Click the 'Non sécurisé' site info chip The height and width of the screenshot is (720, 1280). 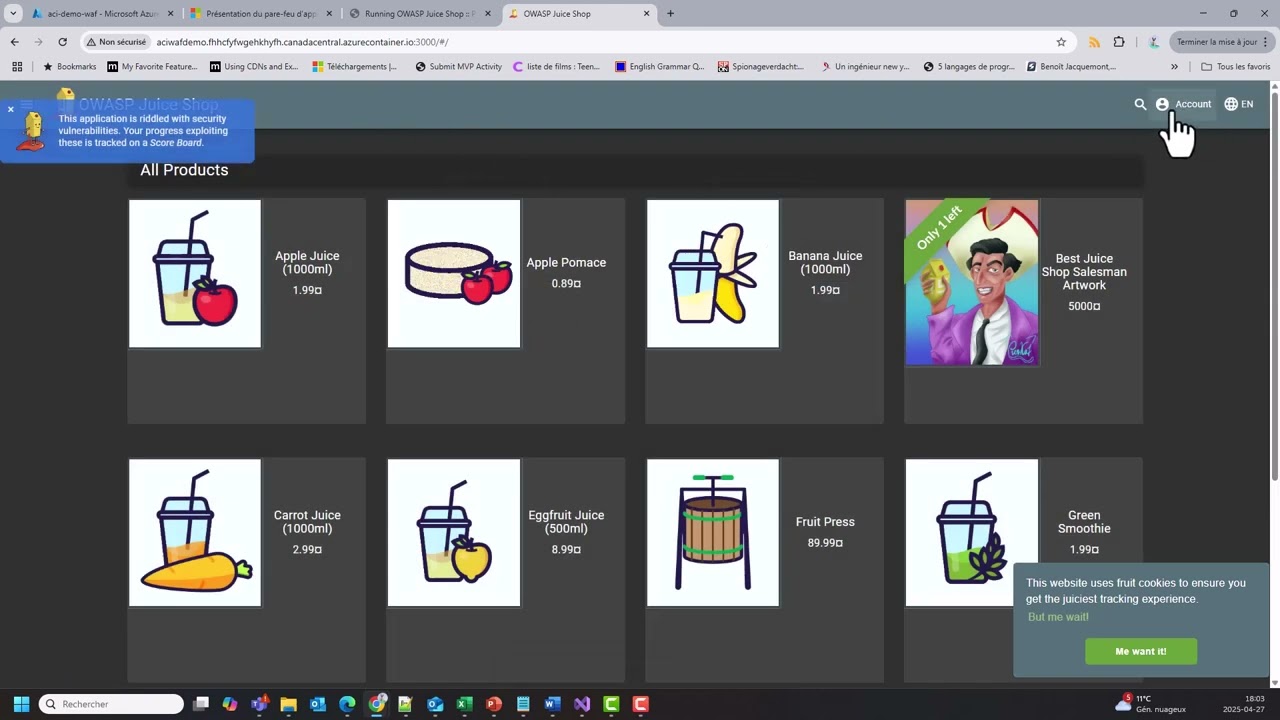pos(117,42)
